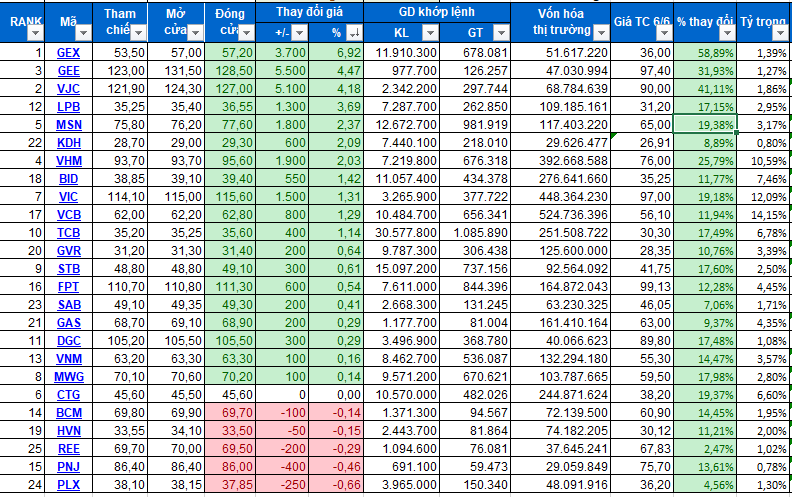
Task: Open the FPT ticker link
Action: pyautogui.click(x=68, y=287)
